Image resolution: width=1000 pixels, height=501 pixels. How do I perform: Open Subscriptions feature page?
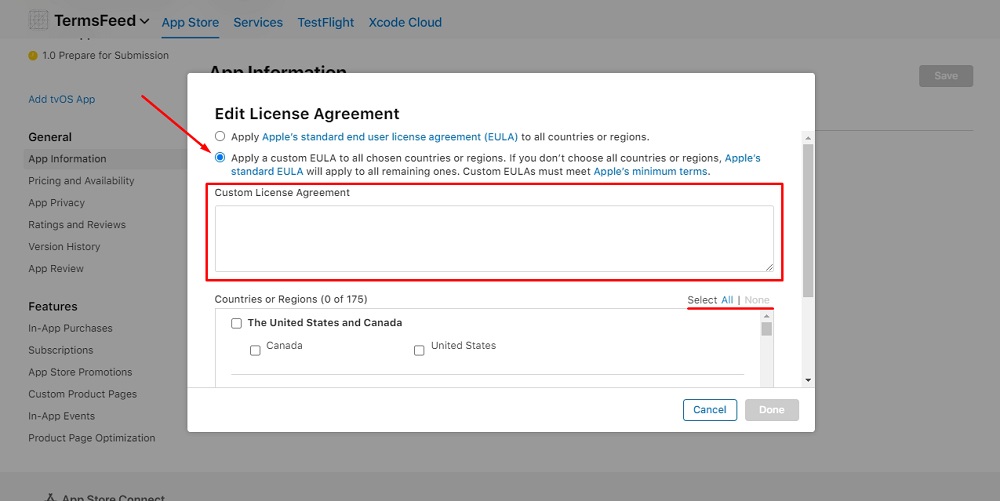[61, 350]
